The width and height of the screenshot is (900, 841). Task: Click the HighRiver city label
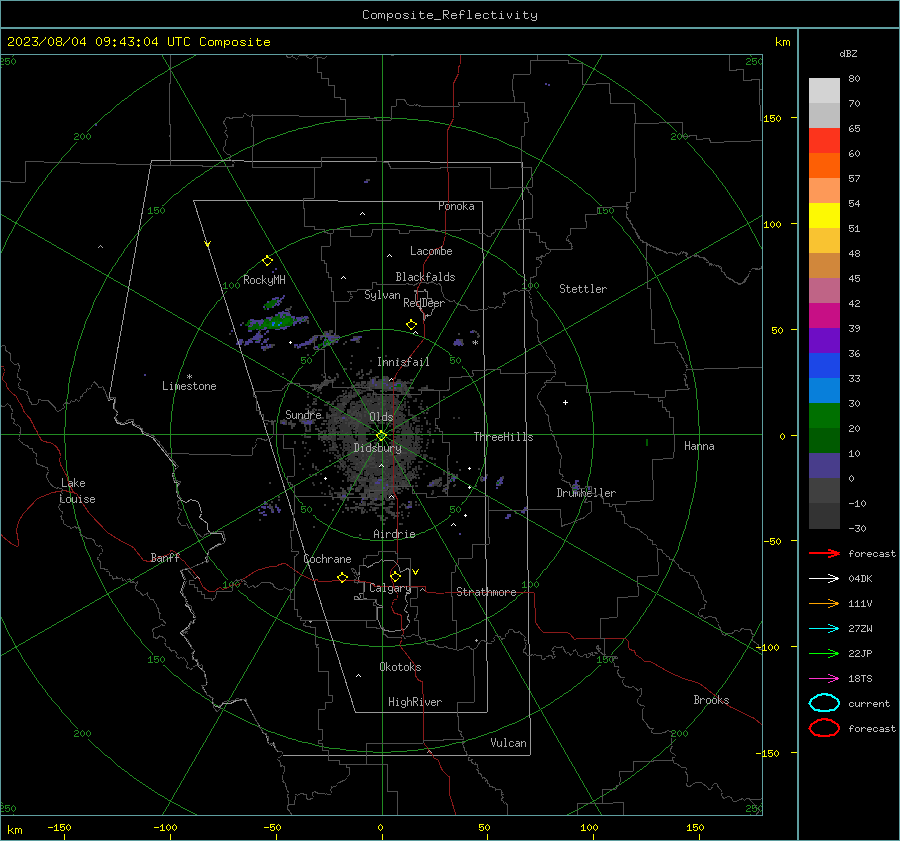pos(415,702)
